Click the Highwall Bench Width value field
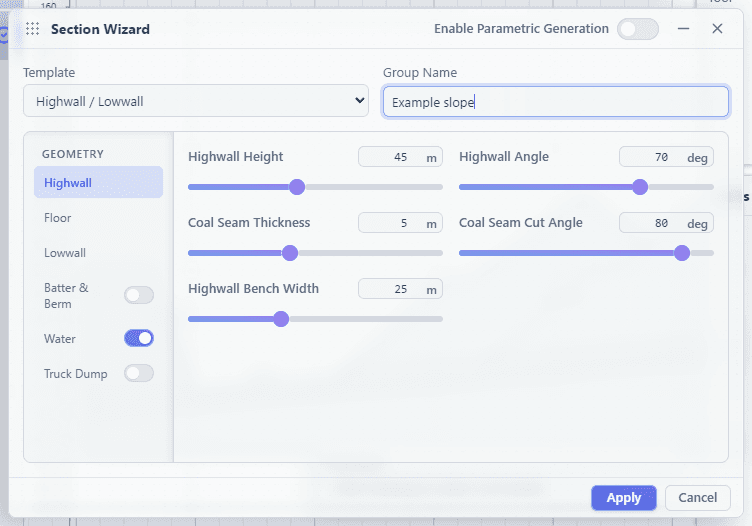Viewport: 752px width, 526px height. 400,289
